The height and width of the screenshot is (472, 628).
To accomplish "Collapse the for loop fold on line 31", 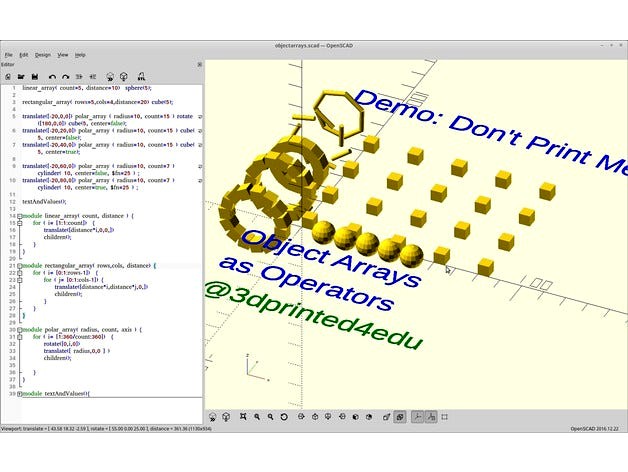I will (x=19, y=337).
